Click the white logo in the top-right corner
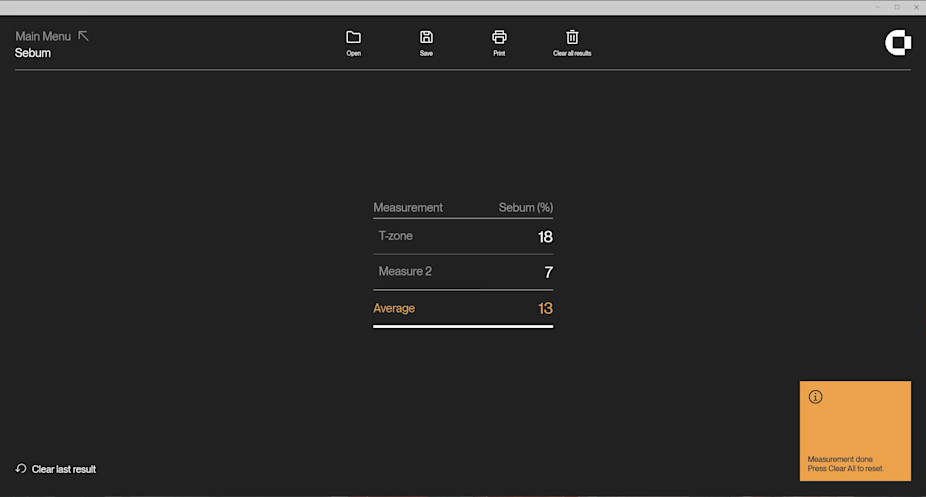This screenshot has height=497, width=926. (897, 43)
